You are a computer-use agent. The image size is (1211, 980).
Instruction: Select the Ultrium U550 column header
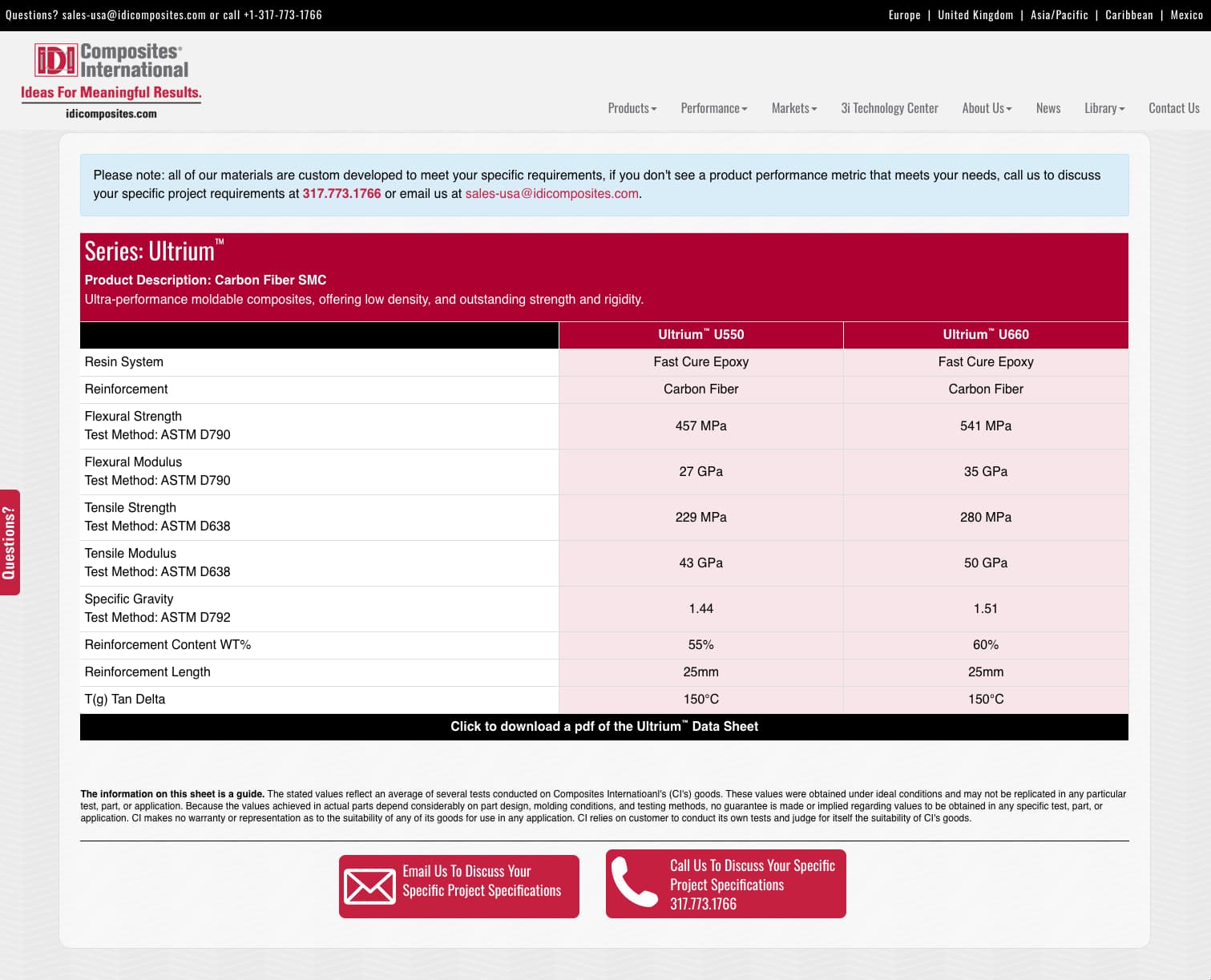pos(701,335)
